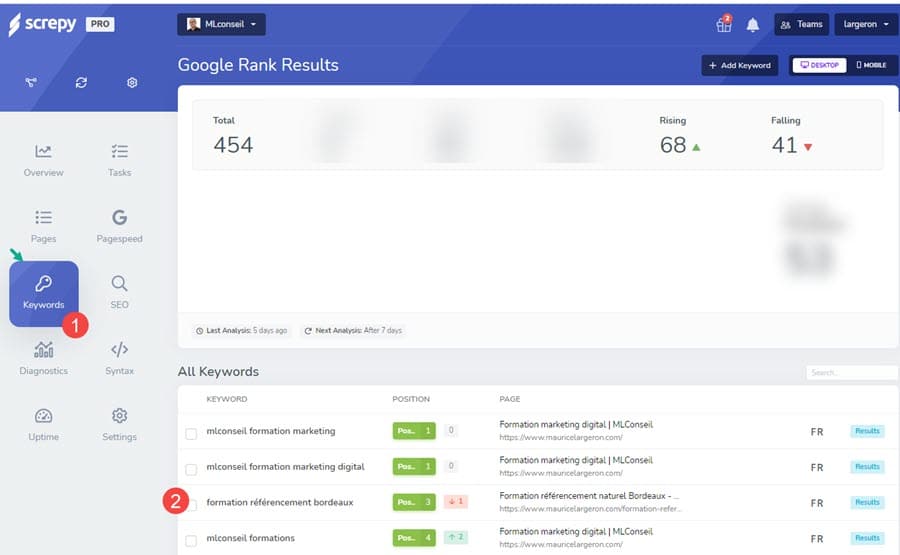Open the largeron account dropdown
This screenshot has height=555, width=900.
(x=866, y=24)
